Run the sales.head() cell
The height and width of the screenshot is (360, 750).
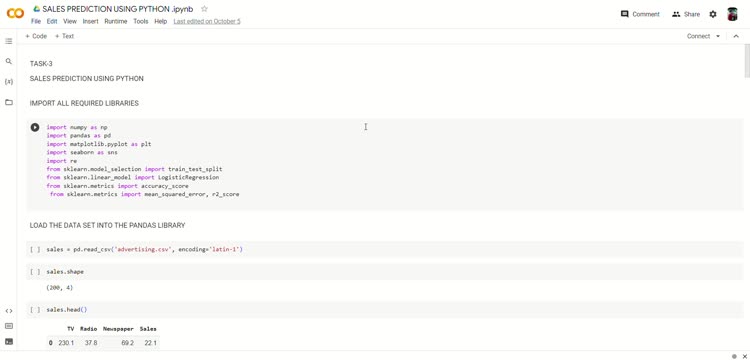35,310
